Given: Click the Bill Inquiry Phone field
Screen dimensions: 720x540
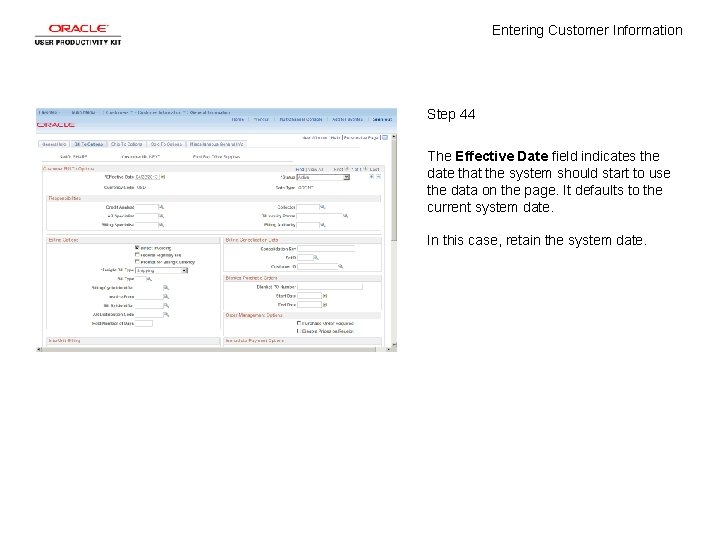Looking at the screenshot, I should click(320, 216).
